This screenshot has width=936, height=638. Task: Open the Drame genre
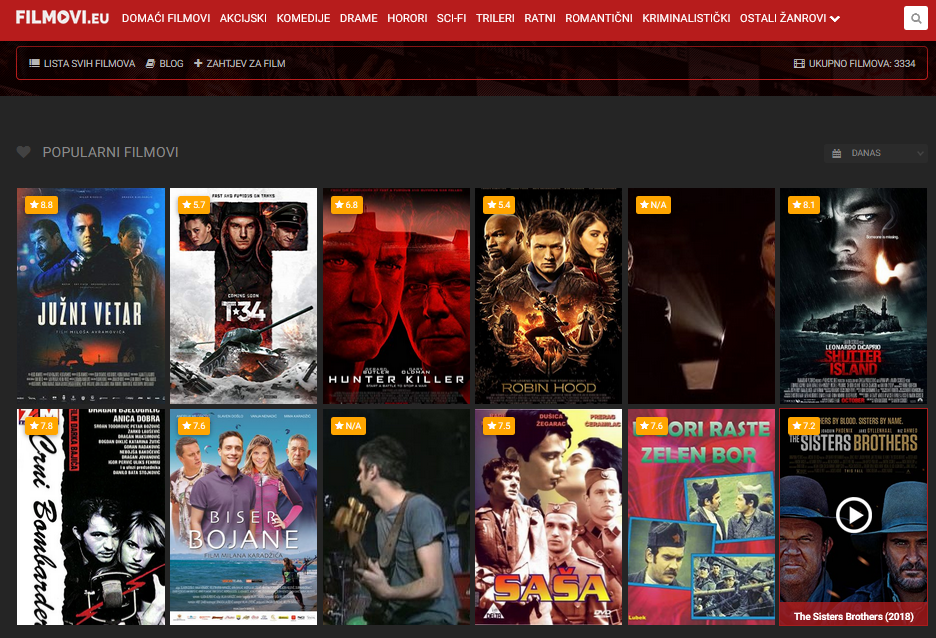(x=359, y=19)
